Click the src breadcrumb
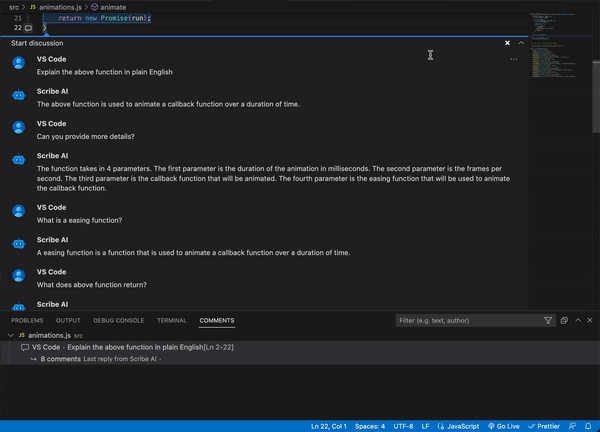Viewport: 600px width, 432px height. pyautogui.click(x=14, y=7)
